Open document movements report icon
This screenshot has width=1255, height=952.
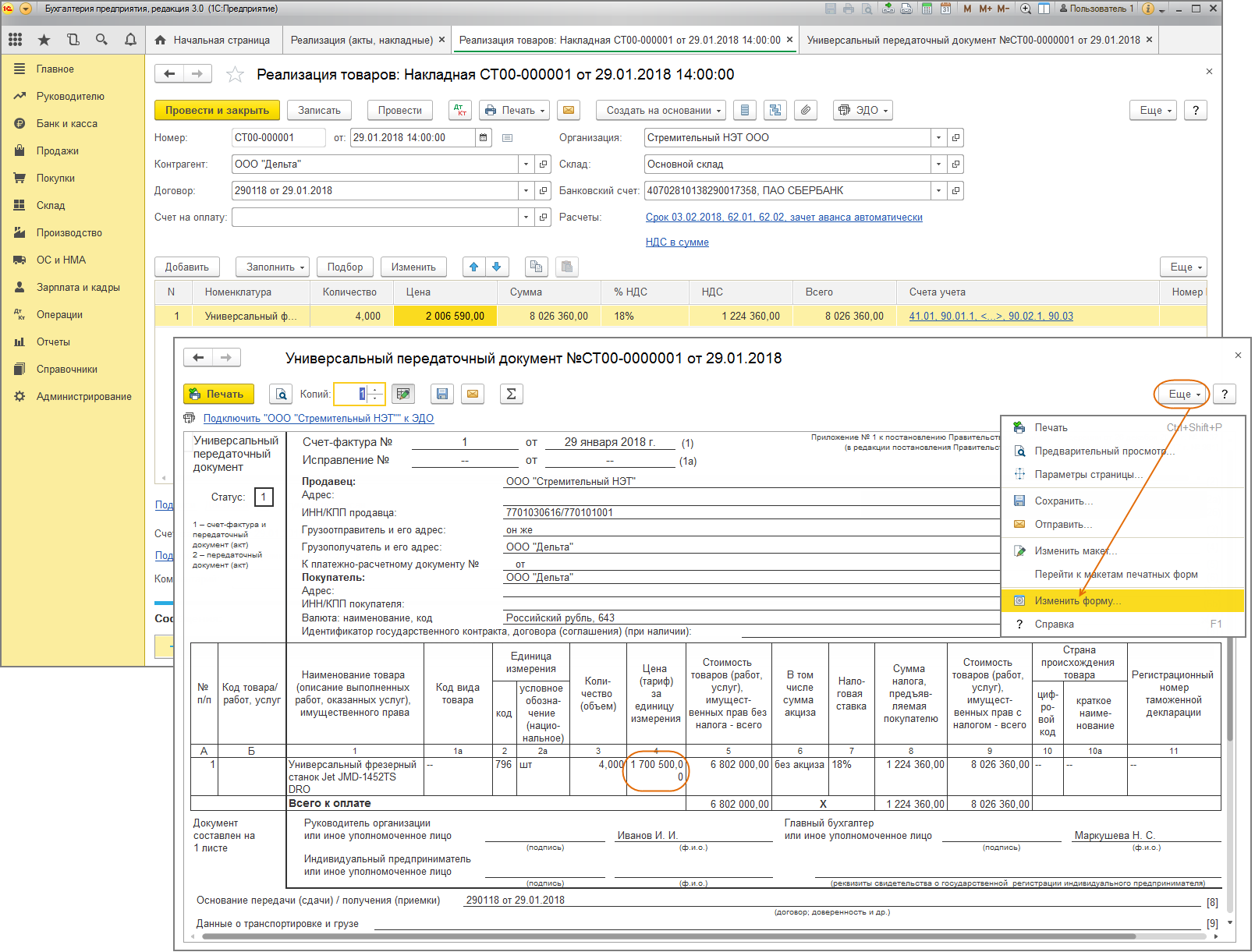coord(745,111)
